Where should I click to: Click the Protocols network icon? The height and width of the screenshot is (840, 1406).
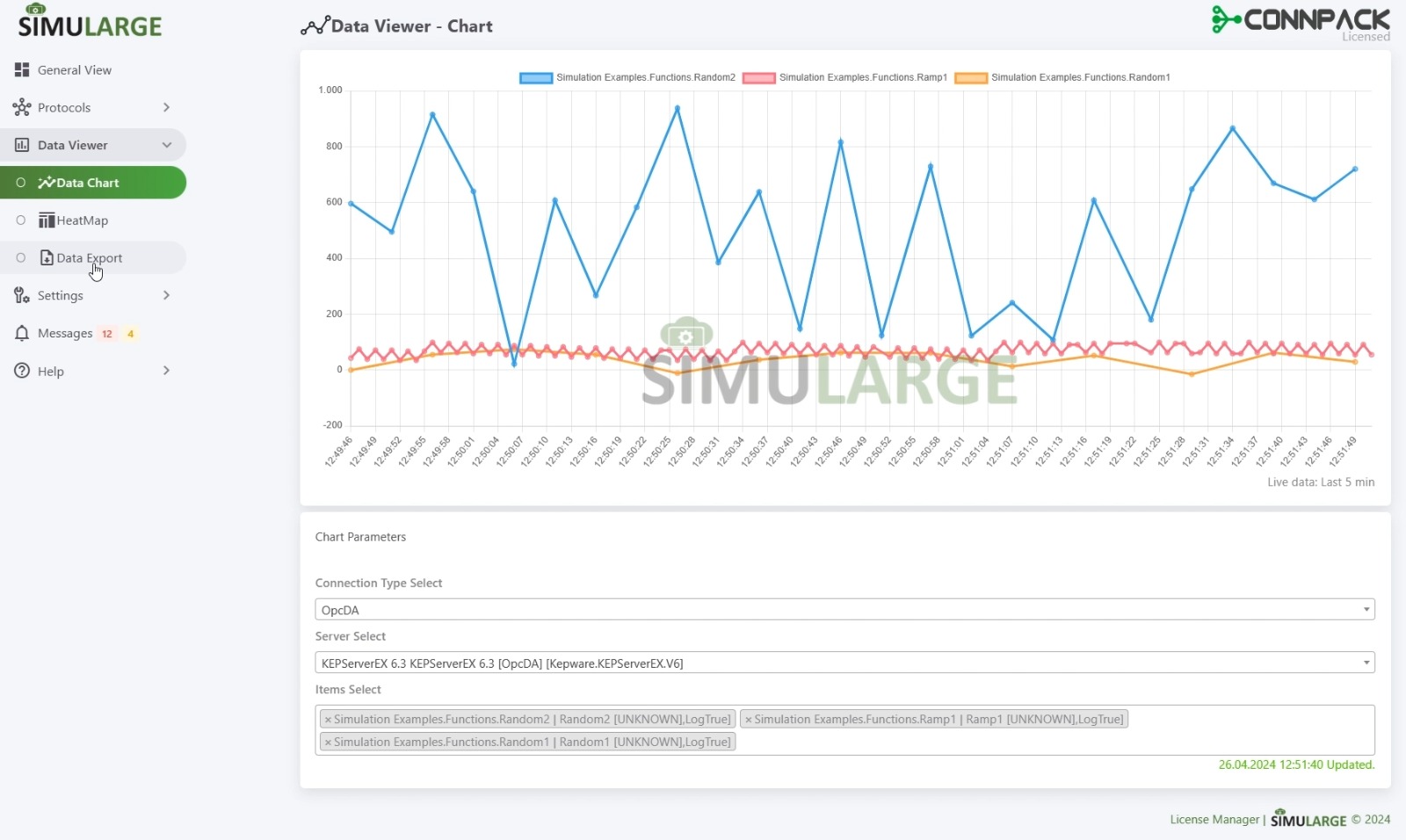tap(22, 107)
